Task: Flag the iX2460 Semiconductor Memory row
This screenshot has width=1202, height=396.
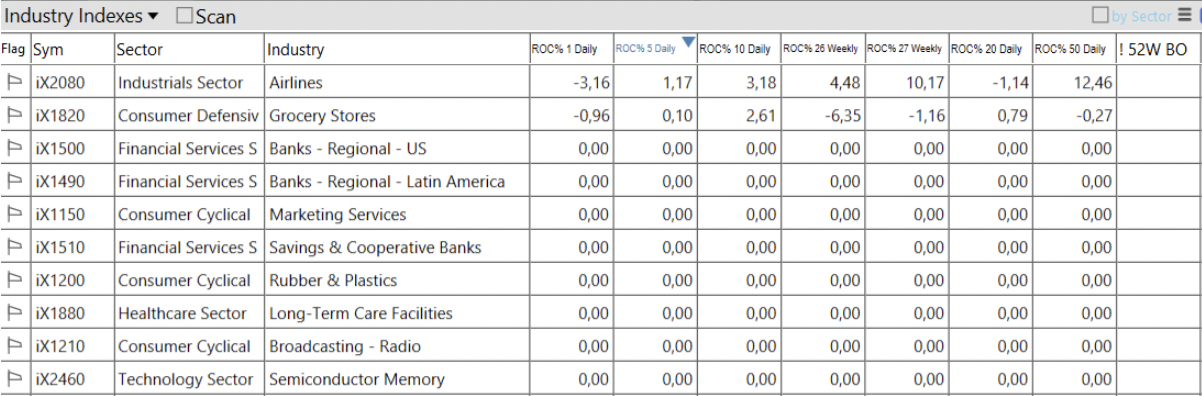Action: [15, 380]
